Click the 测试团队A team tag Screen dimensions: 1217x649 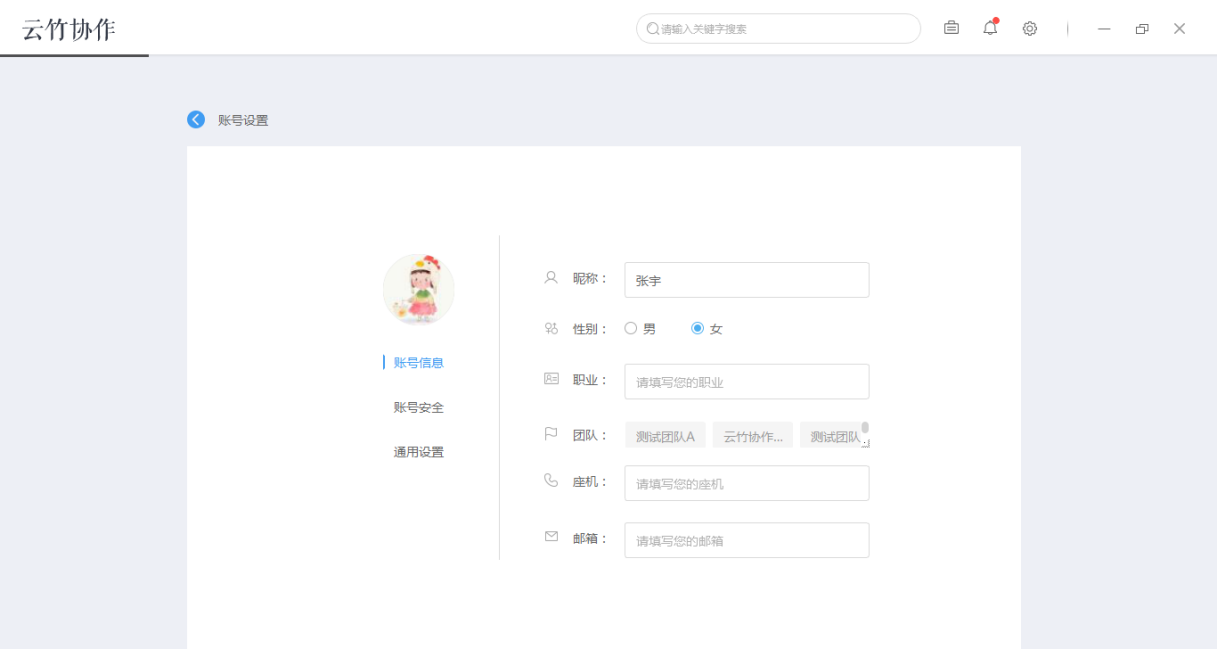coord(664,434)
